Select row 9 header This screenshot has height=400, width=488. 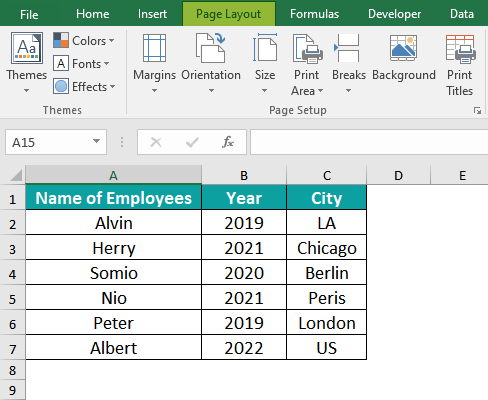pyautogui.click(x=13, y=390)
